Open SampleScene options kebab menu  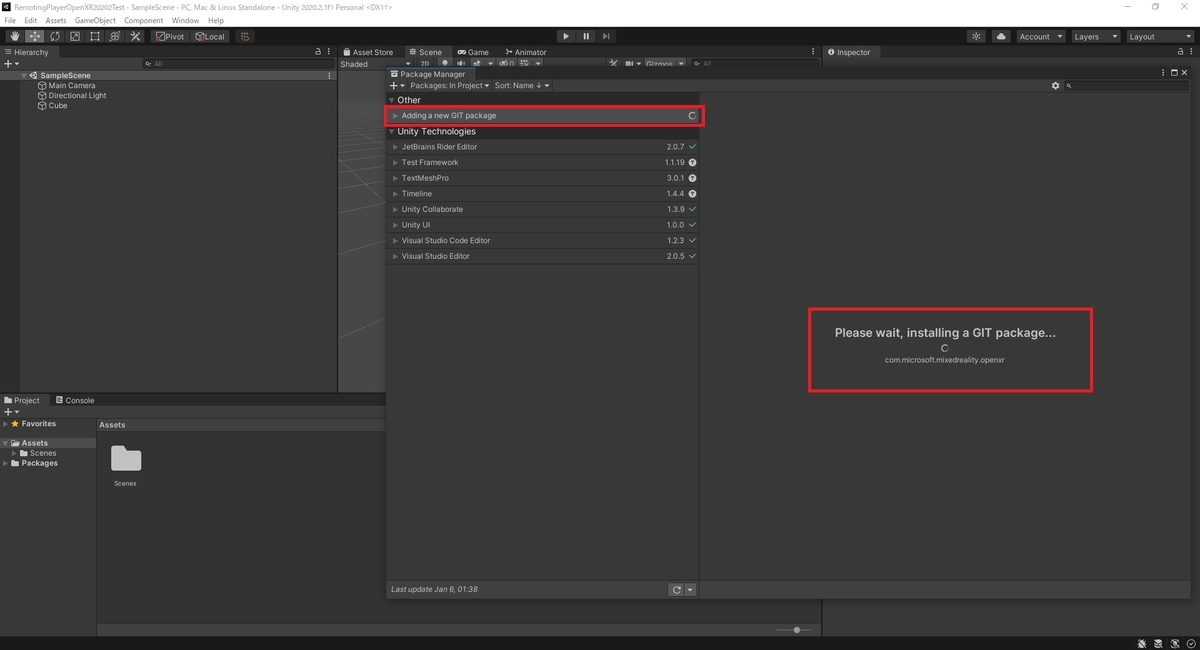pos(329,75)
